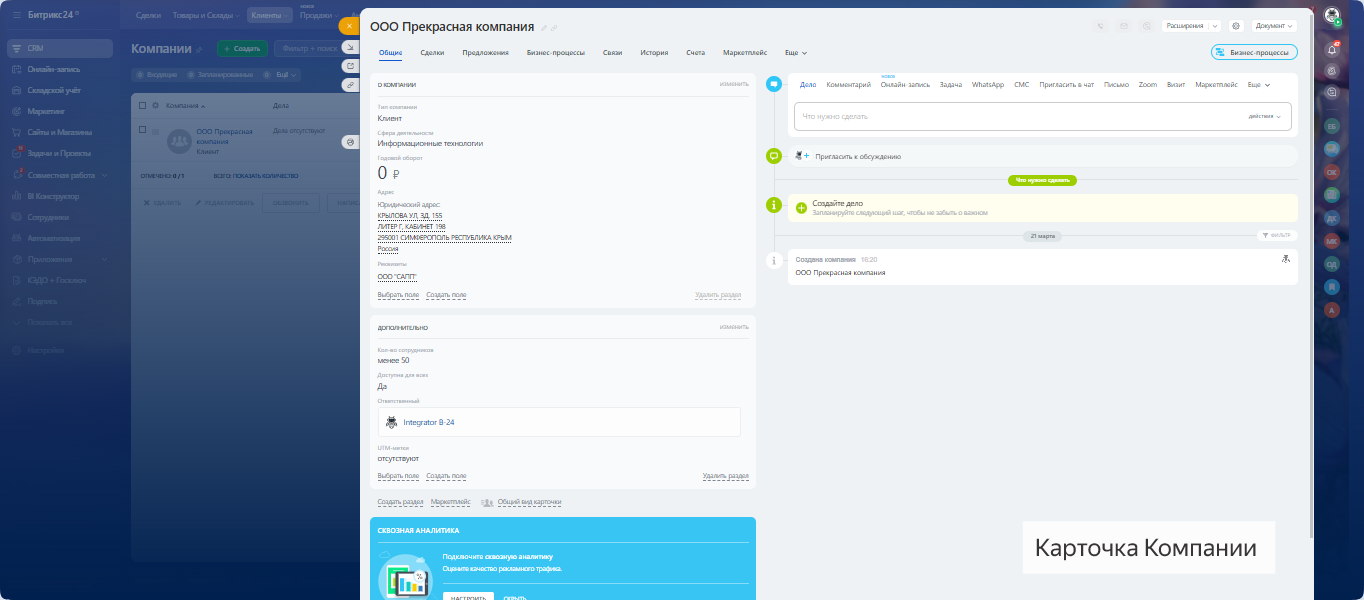This screenshot has width=1364, height=600.
Task: Open the действия dropdown in activity input
Action: (x=1264, y=116)
